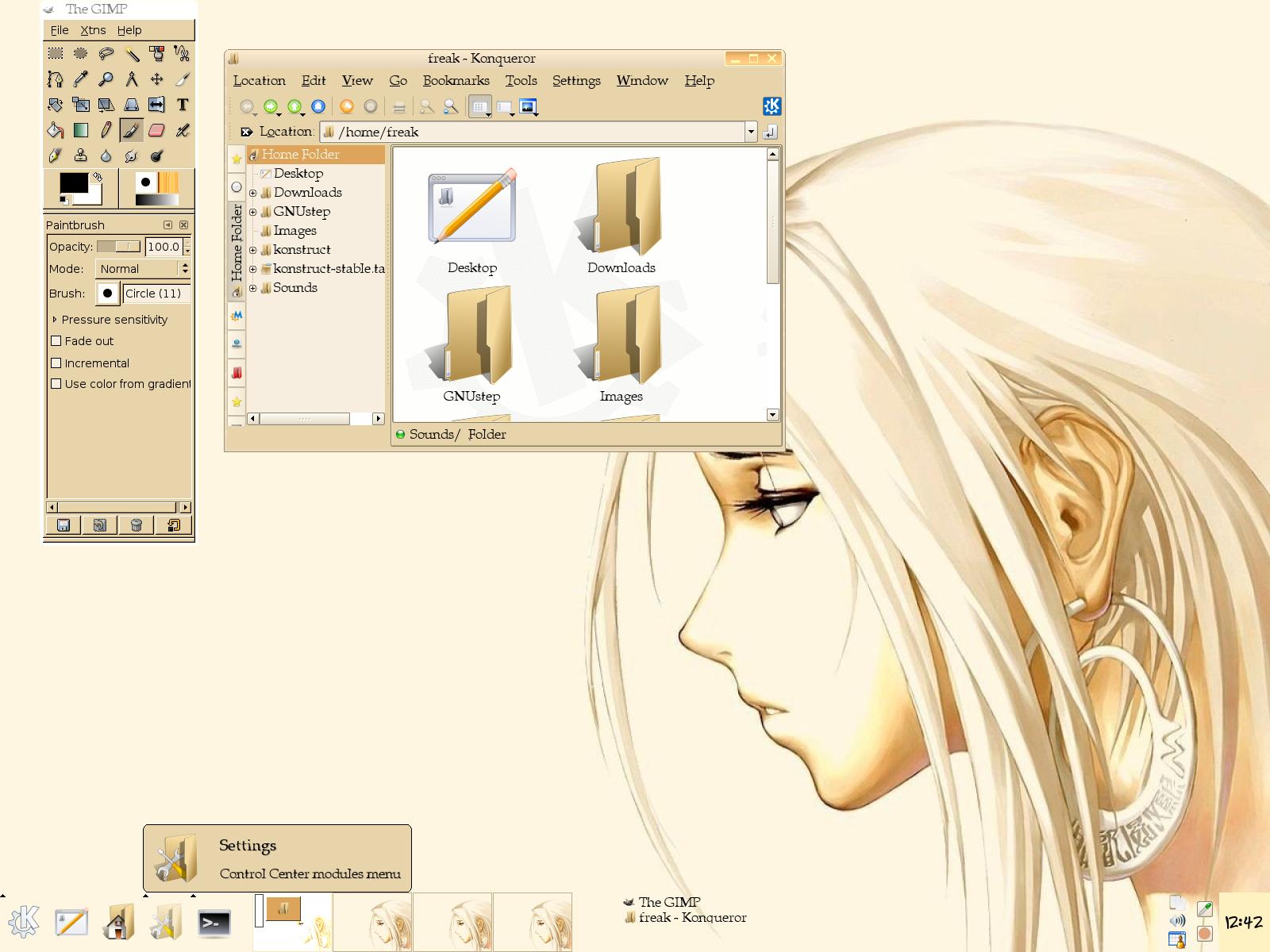
Task: Click the 12:42 clock on the panel
Action: [1244, 922]
